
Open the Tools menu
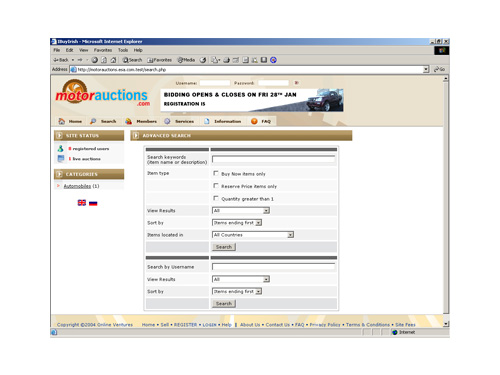point(123,50)
